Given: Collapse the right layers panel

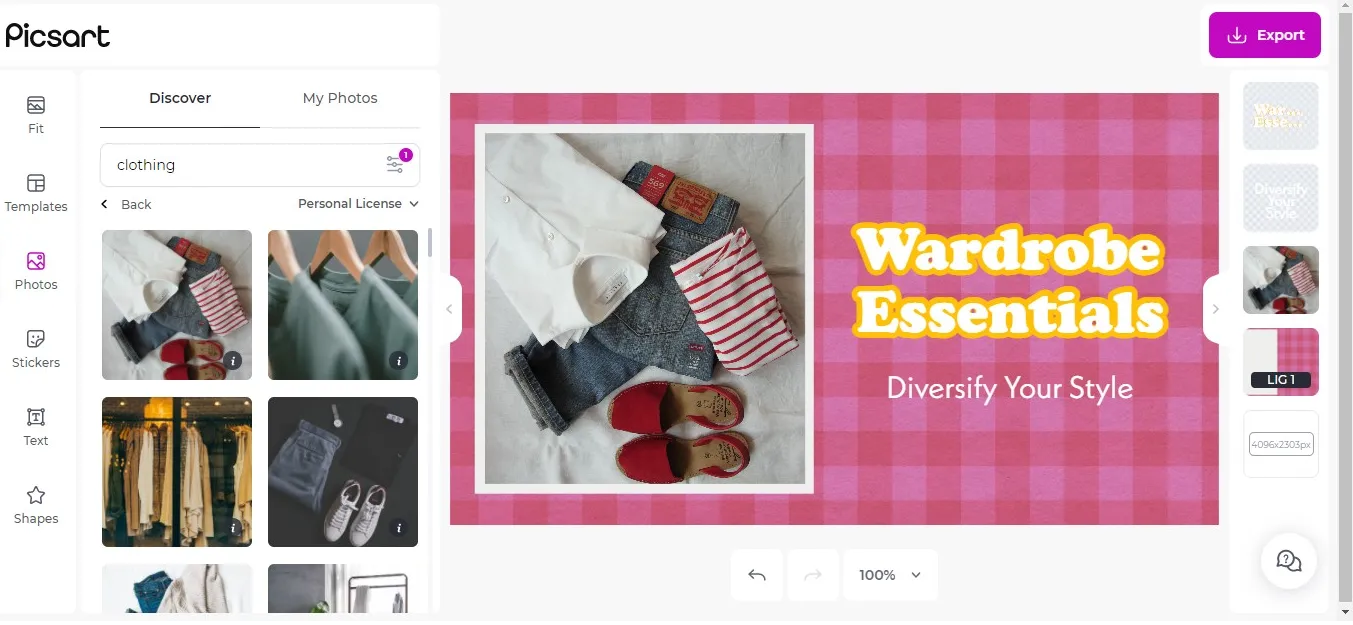Looking at the screenshot, I should coord(1215,309).
